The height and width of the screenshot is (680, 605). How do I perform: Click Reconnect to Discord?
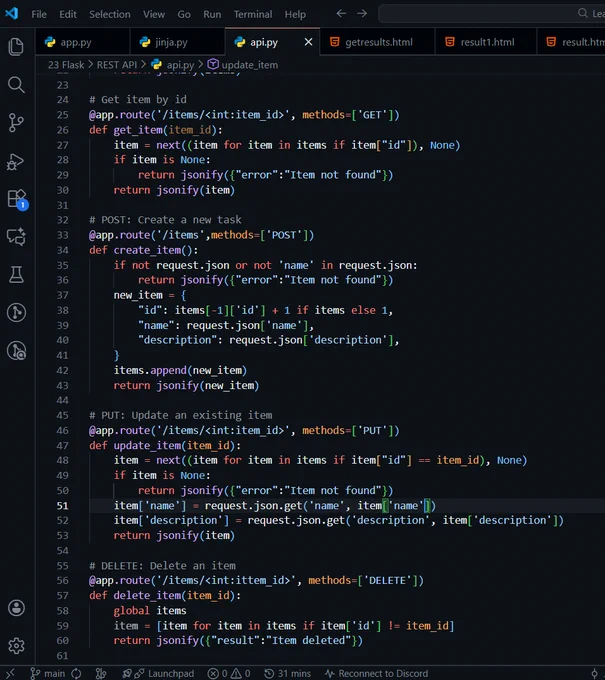(377, 673)
